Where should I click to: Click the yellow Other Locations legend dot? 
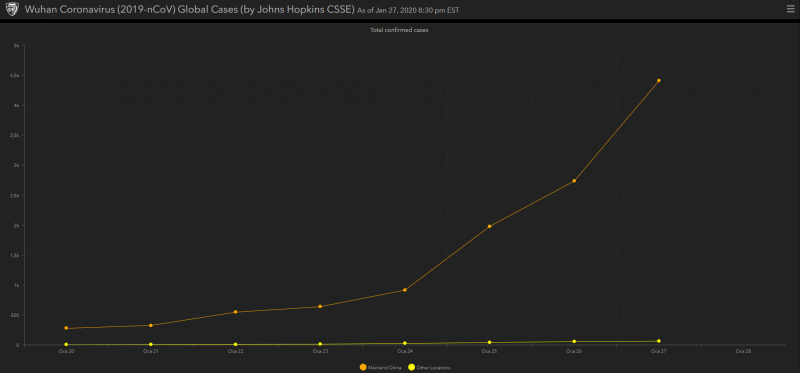coord(411,367)
